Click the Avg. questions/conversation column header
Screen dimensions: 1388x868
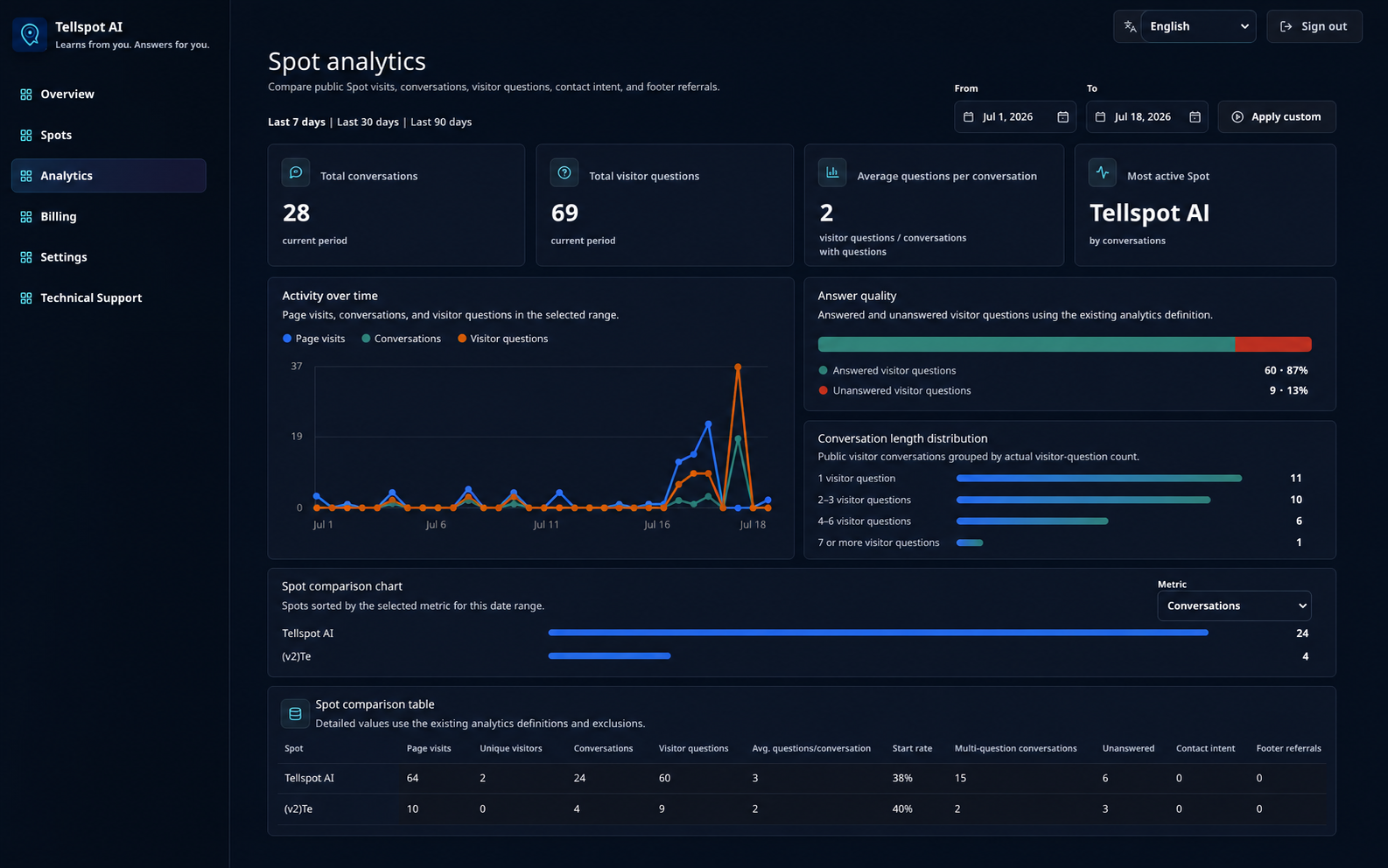click(x=811, y=749)
